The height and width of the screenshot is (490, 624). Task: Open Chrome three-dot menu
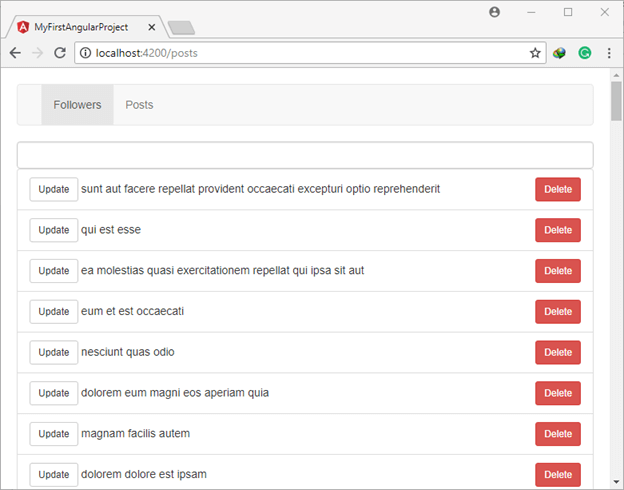point(609,53)
